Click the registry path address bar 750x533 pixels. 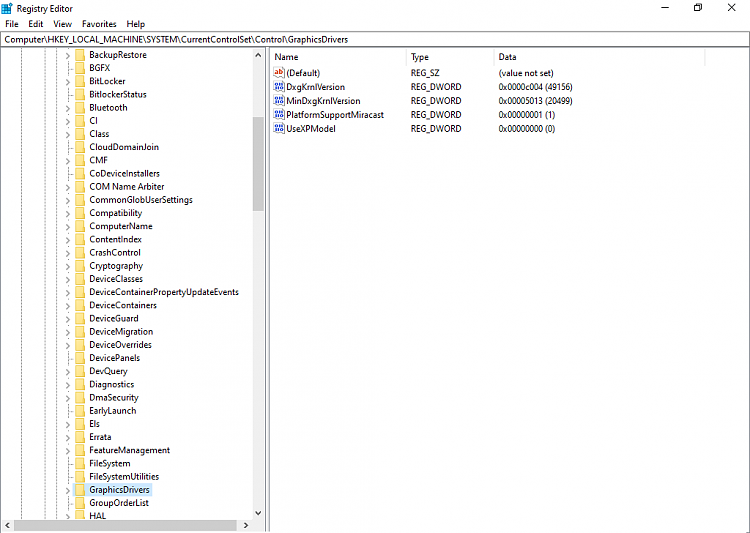tap(375, 39)
